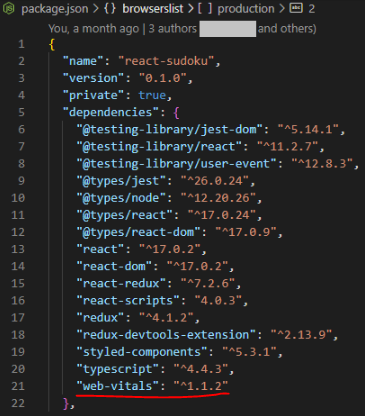Click the opening brace on line 1
This screenshot has width=365, height=416.
(x=52, y=44)
